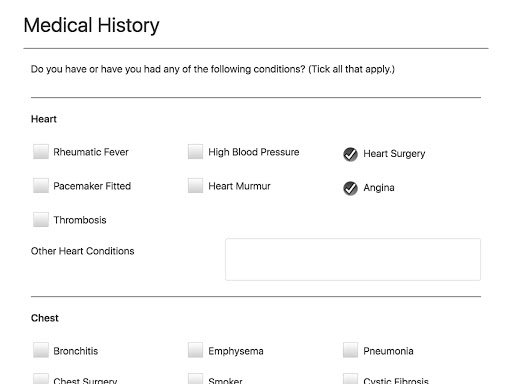The width and height of the screenshot is (512, 384).
Task: Tick the Bronchitis checkbox
Action: (x=41, y=350)
